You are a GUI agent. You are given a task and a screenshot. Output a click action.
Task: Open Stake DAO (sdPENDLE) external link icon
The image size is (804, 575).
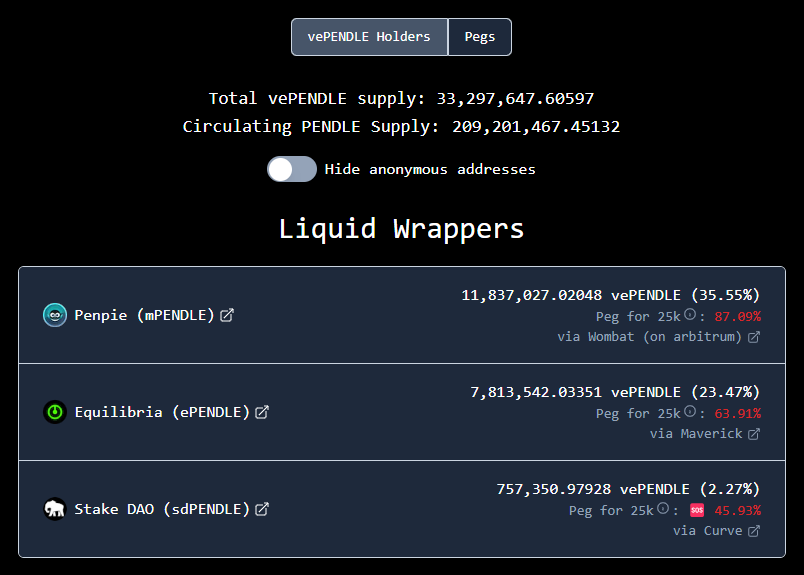(x=262, y=509)
